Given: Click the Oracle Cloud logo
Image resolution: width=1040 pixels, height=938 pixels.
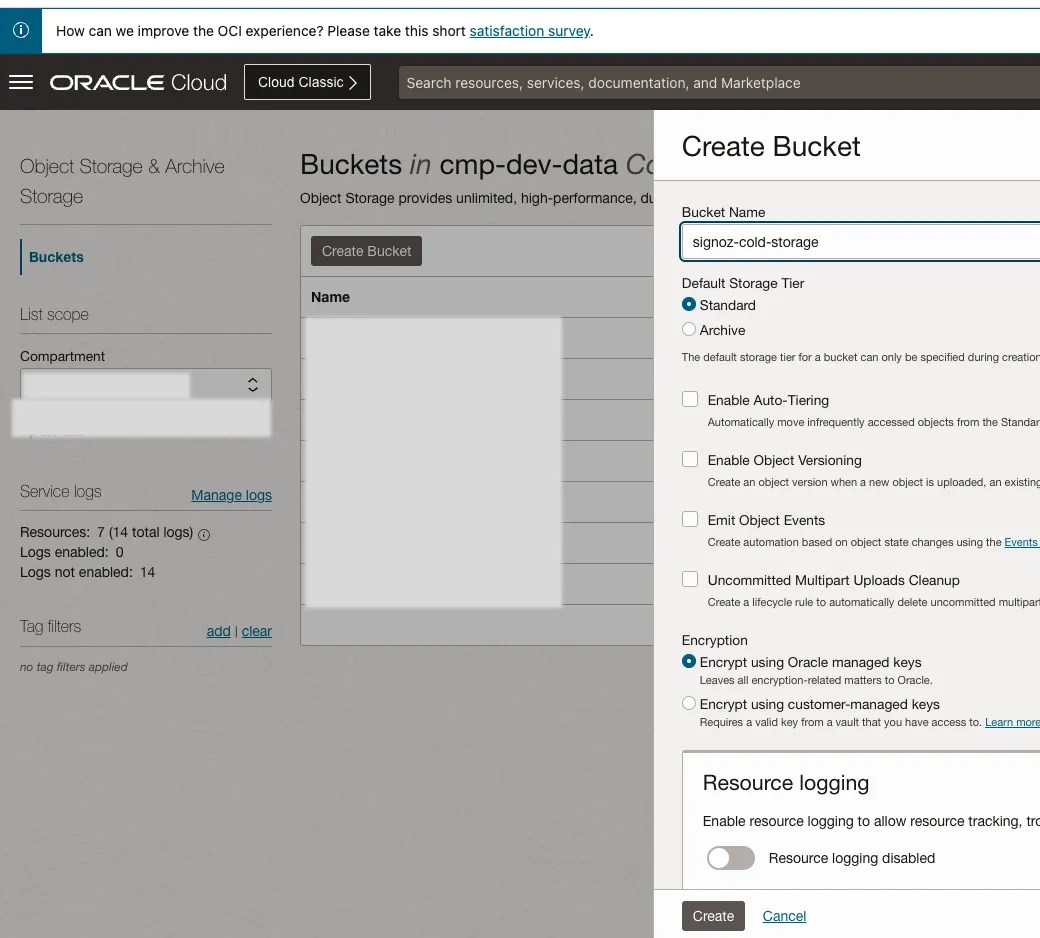Looking at the screenshot, I should (x=138, y=82).
